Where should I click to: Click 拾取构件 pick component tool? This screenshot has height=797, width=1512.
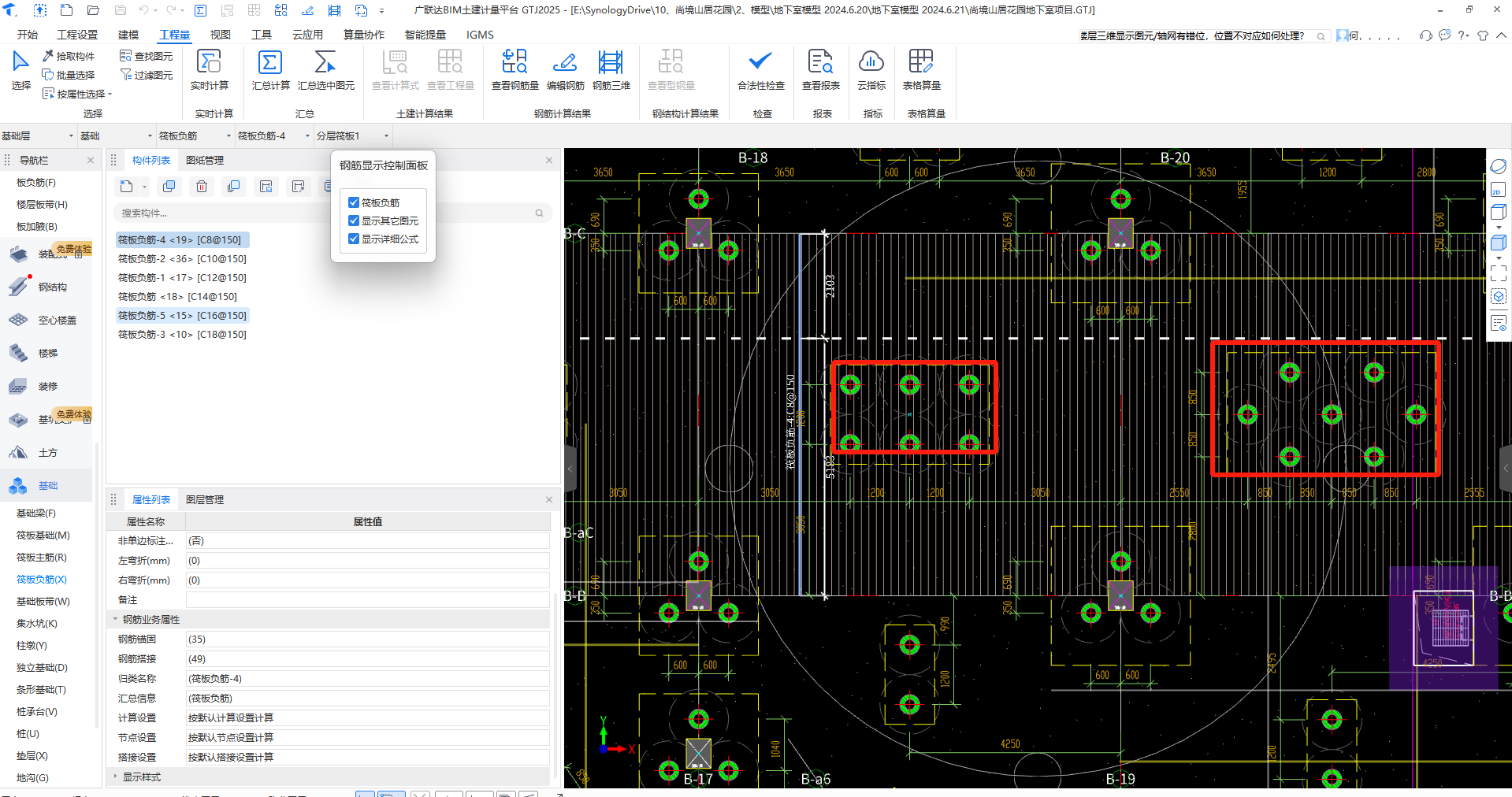pyautogui.click(x=69, y=56)
